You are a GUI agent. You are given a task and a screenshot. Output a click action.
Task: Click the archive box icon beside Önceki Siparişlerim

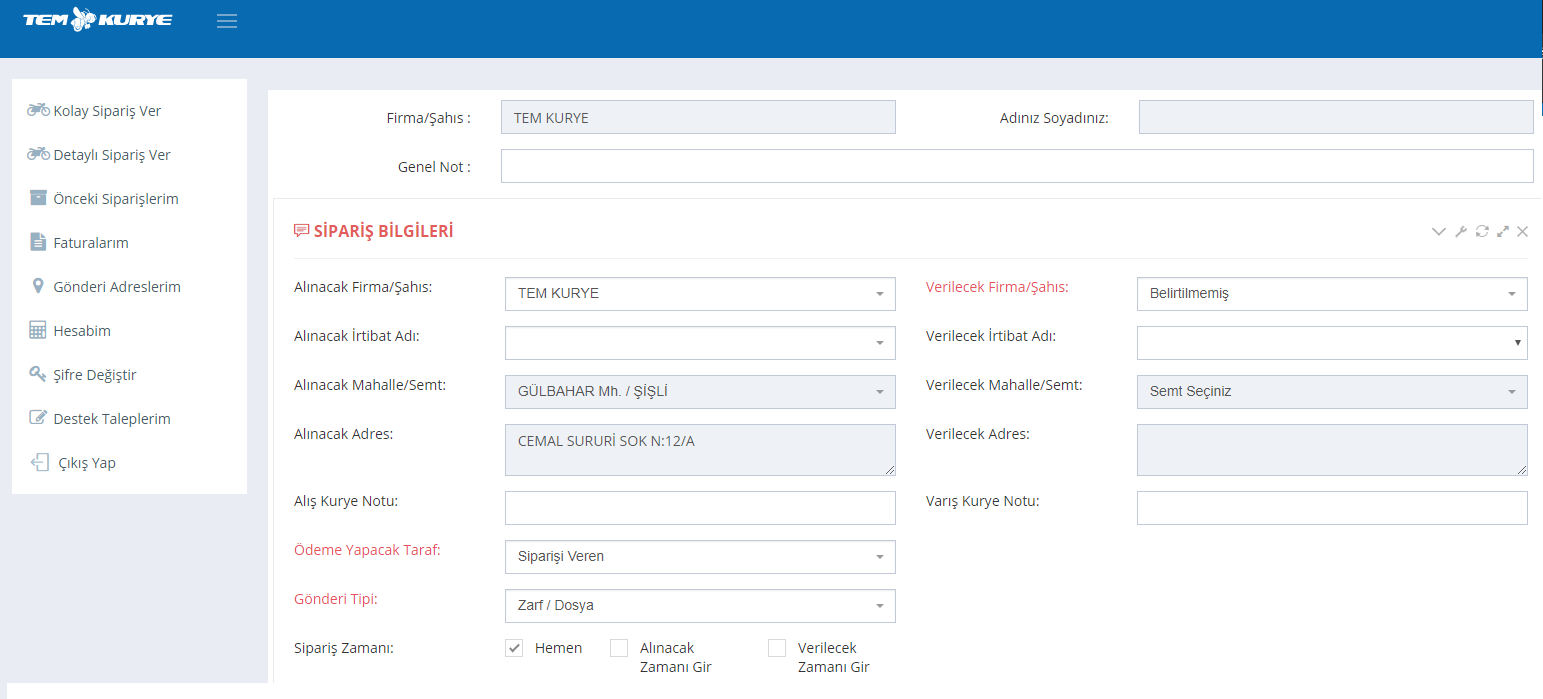(38, 198)
